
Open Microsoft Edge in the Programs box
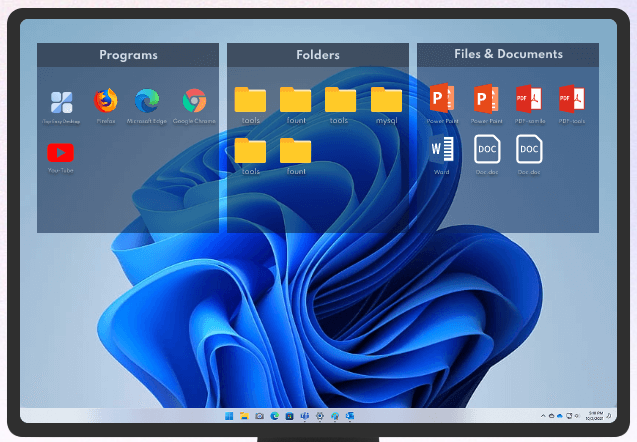pos(148,101)
